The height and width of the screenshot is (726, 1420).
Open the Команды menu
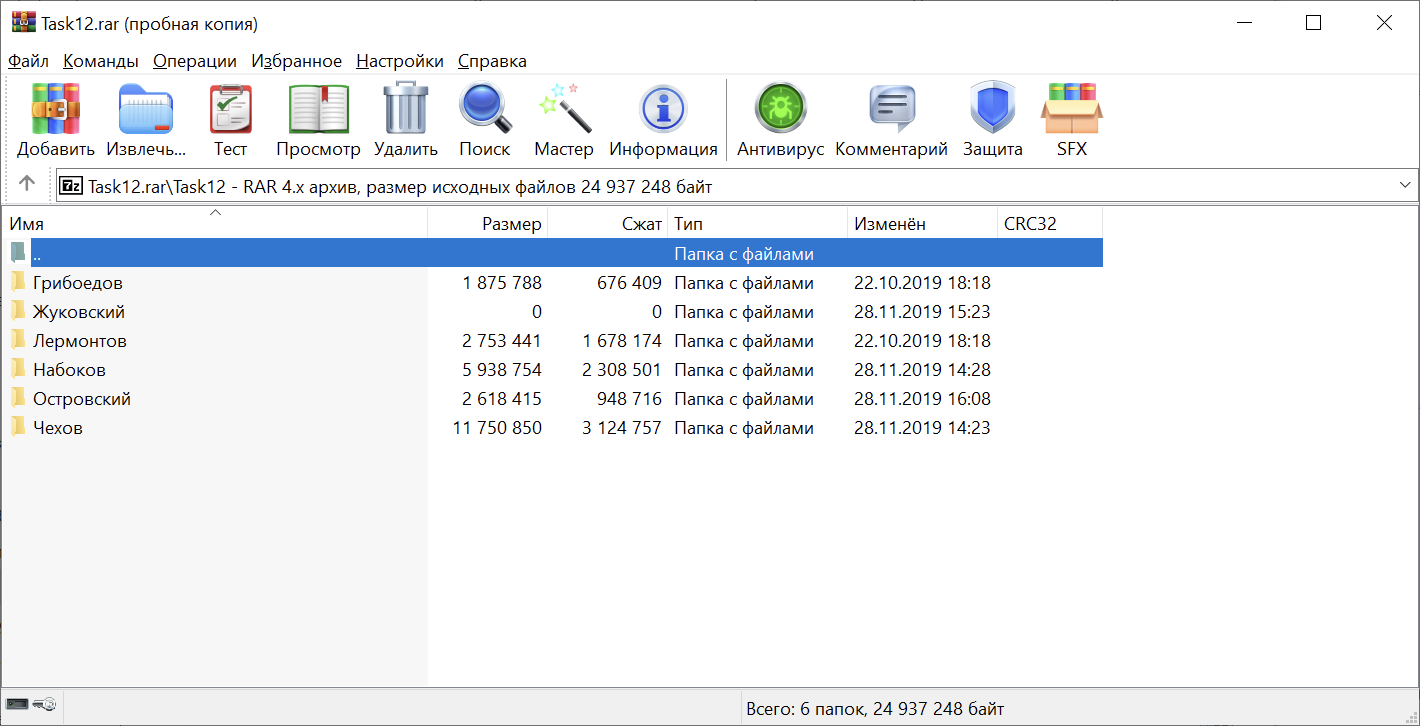(x=101, y=61)
